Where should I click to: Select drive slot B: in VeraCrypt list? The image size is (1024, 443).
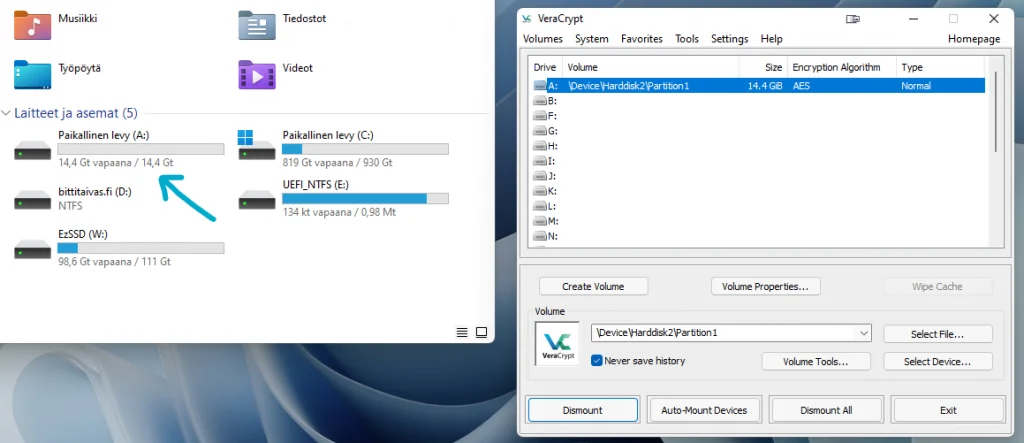pos(545,101)
